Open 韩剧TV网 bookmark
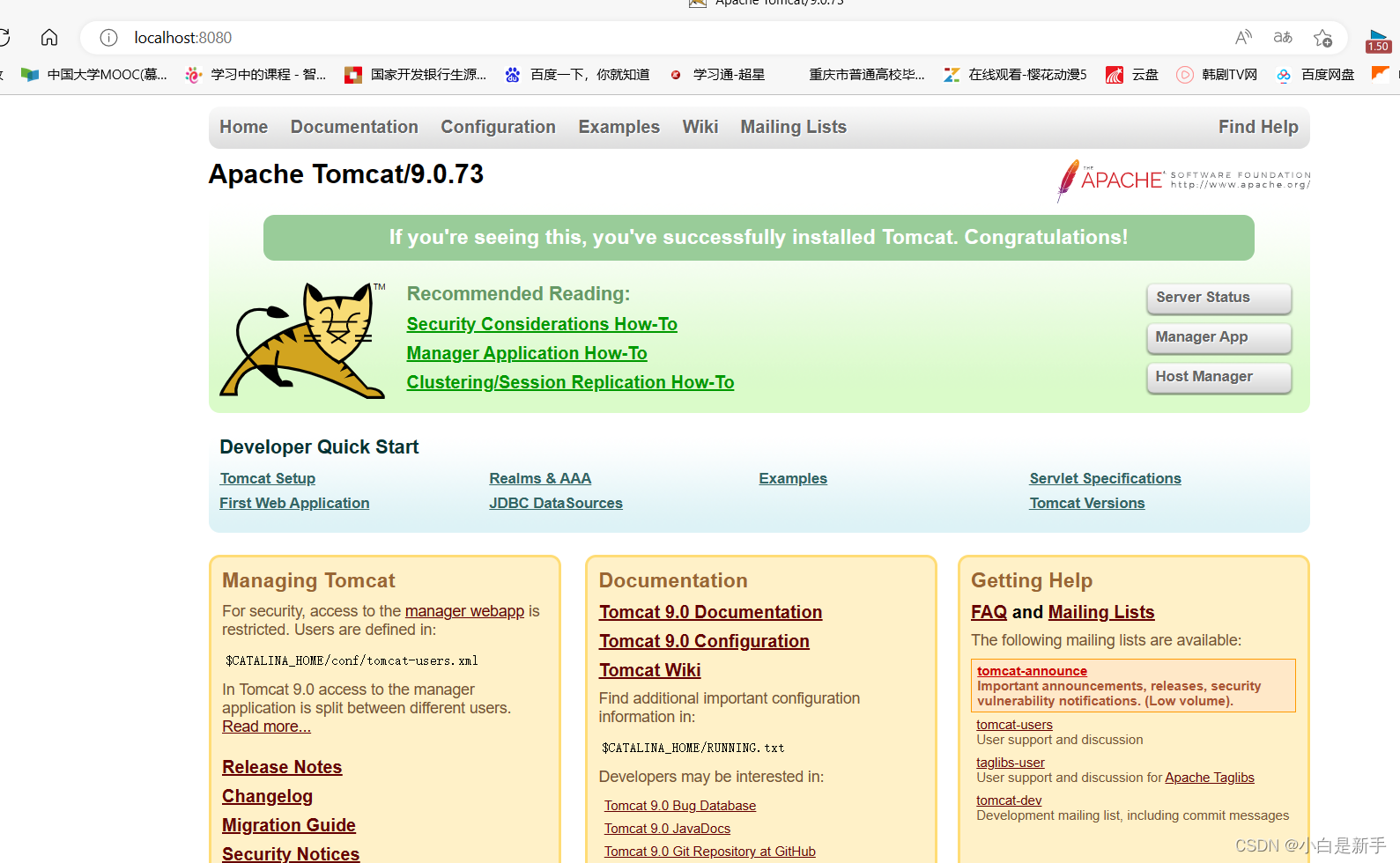 click(x=1217, y=75)
